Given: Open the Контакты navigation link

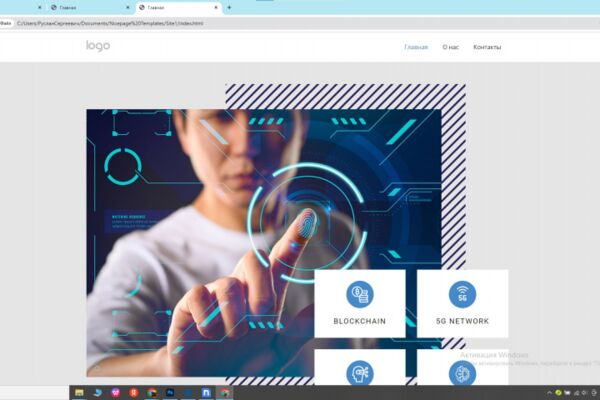Looking at the screenshot, I should coord(487,47).
